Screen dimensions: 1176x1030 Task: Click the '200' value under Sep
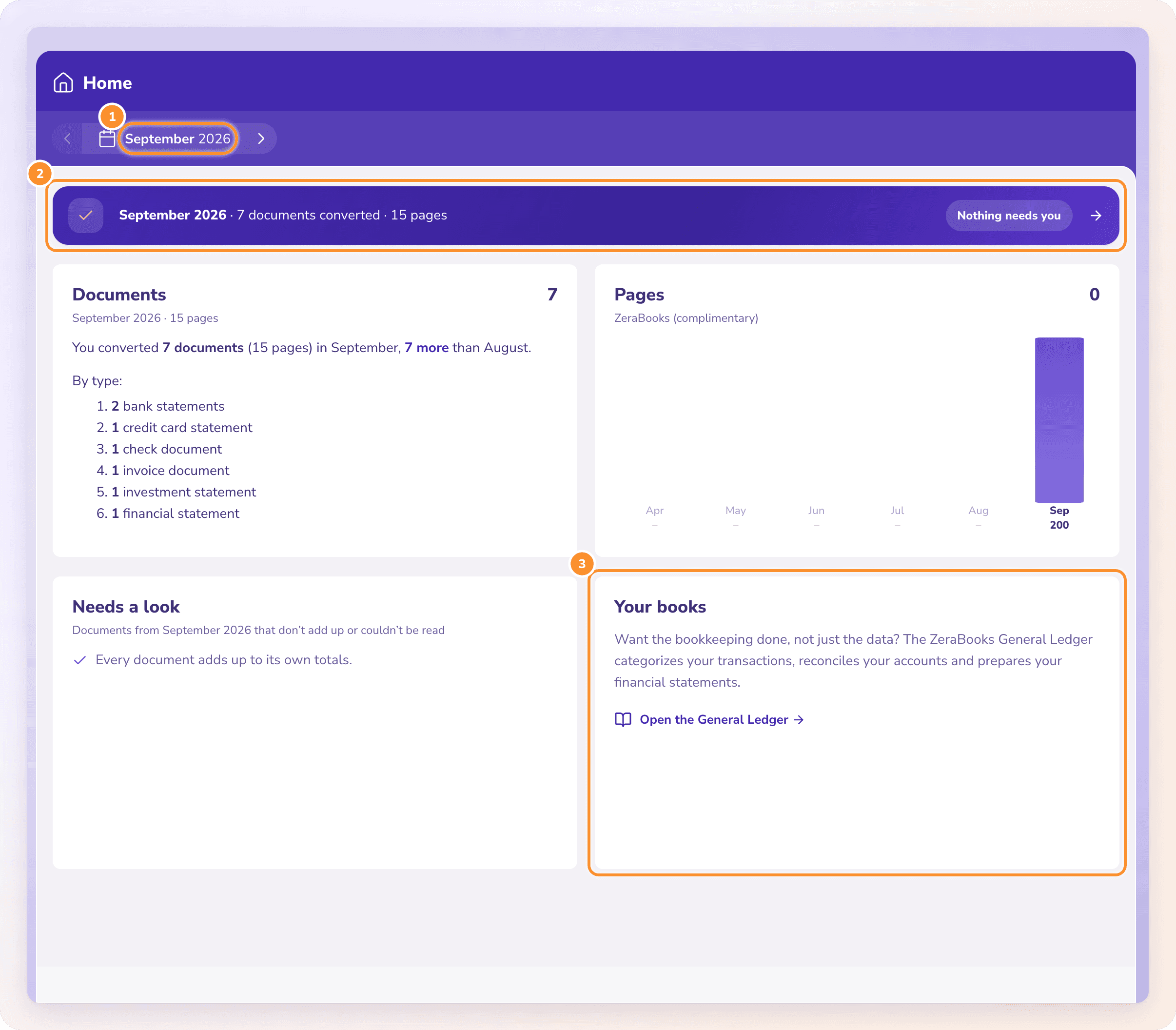click(1059, 525)
